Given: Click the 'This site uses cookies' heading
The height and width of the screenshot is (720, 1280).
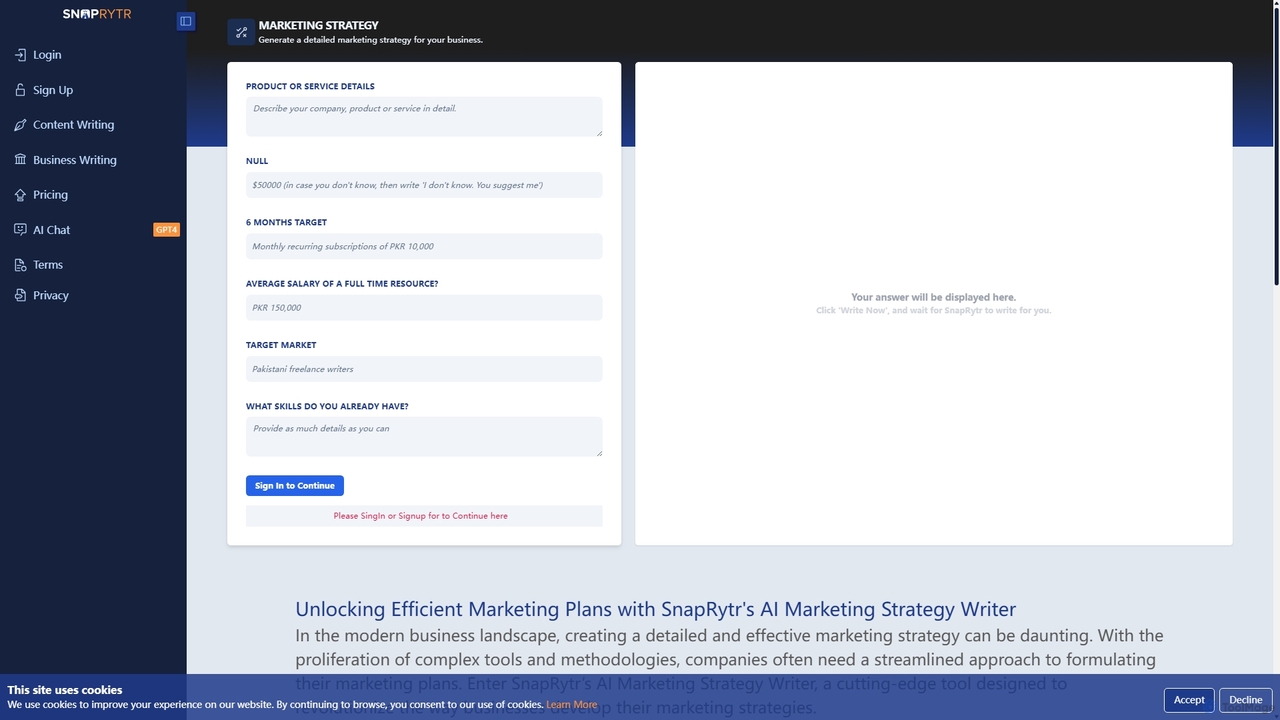Looking at the screenshot, I should 65,690.
